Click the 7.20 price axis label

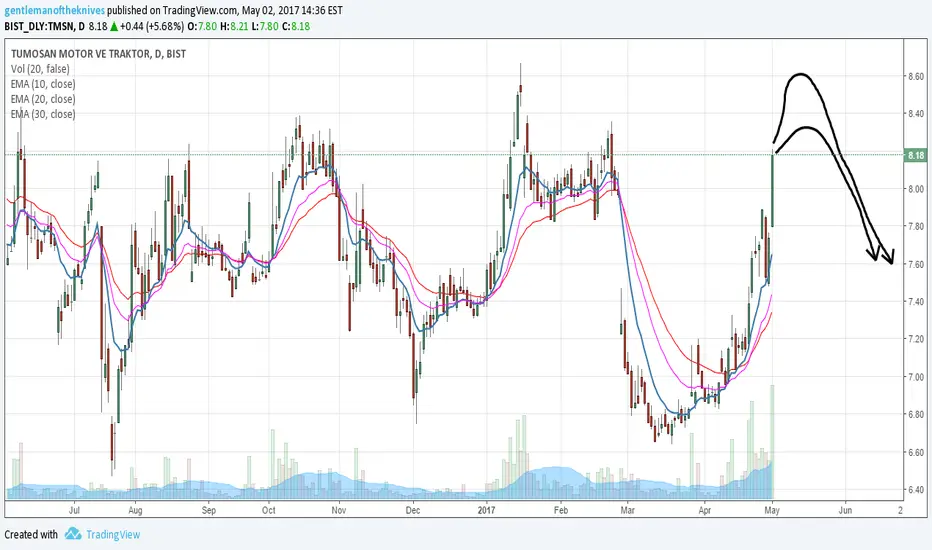tap(915, 339)
